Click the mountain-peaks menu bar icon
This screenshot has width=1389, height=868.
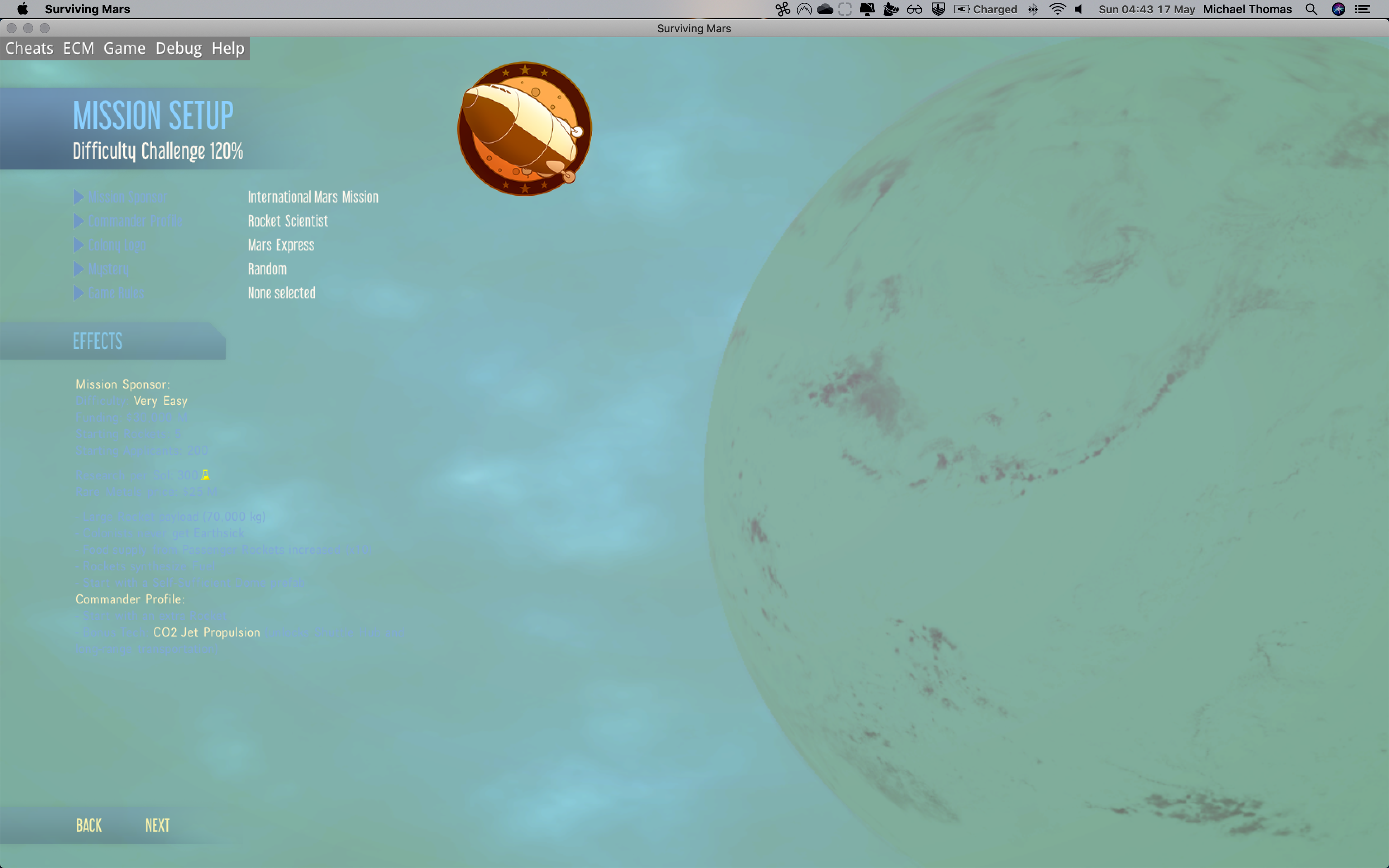click(x=804, y=9)
